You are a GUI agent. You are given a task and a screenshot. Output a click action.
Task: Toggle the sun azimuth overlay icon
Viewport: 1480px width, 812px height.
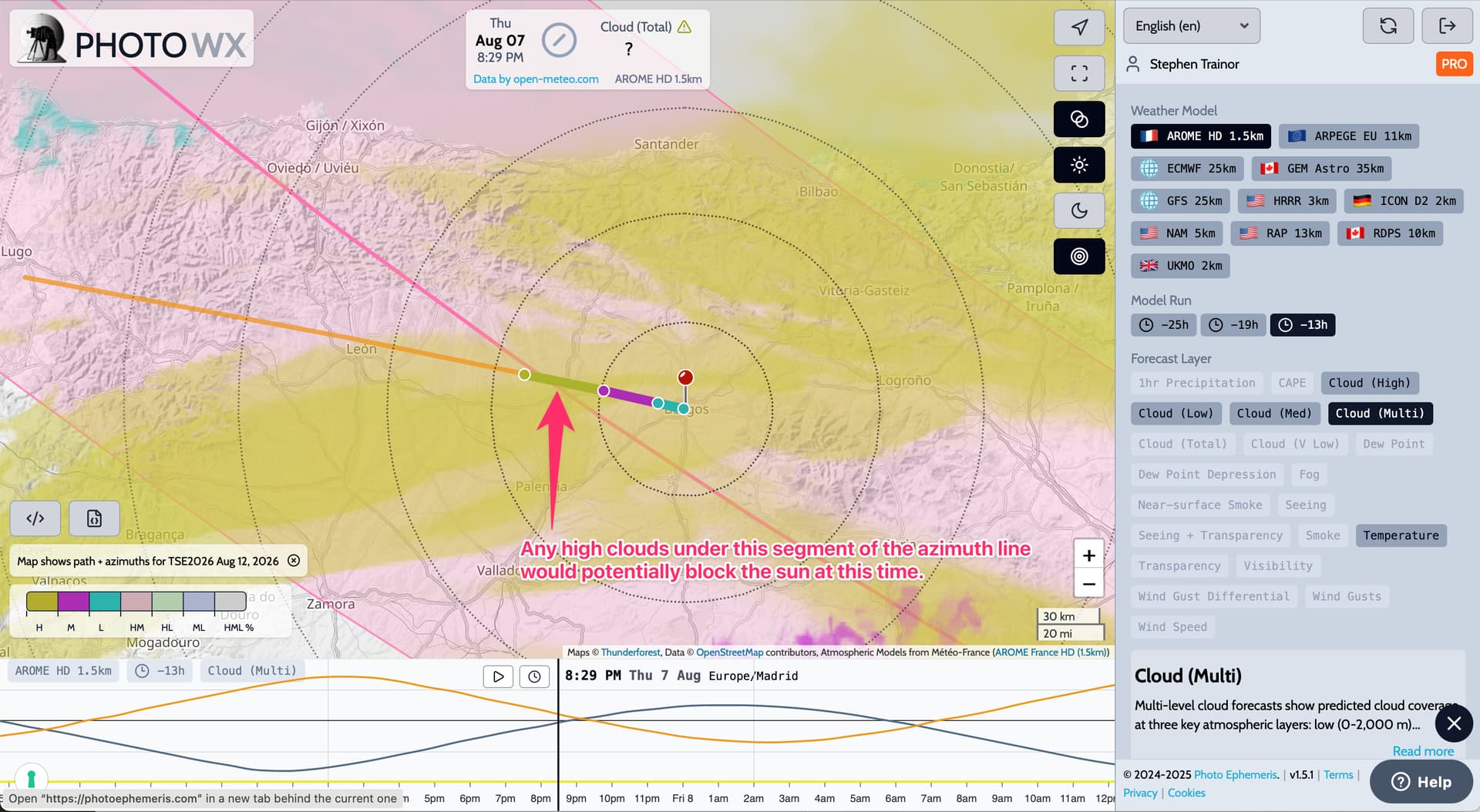[x=1078, y=165]
